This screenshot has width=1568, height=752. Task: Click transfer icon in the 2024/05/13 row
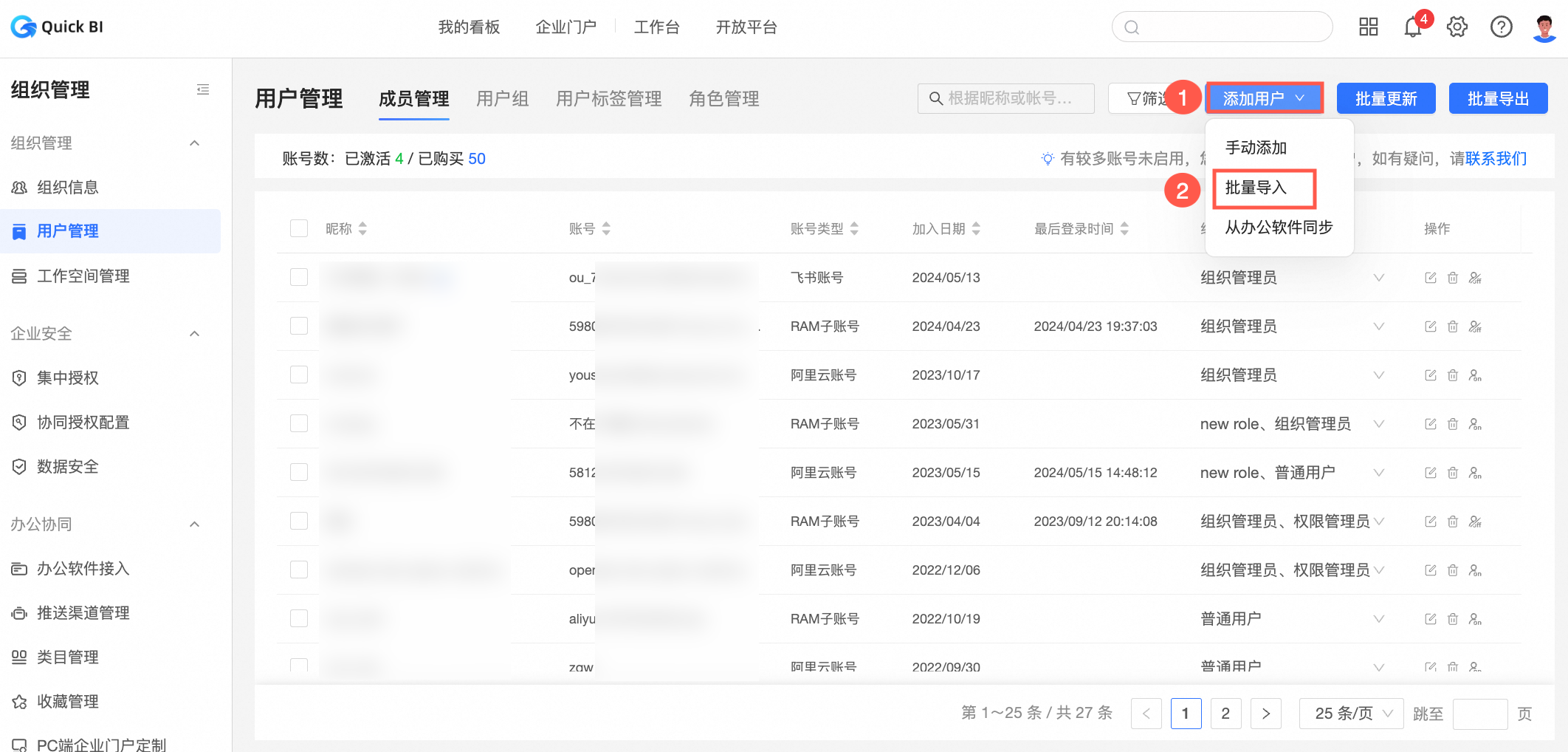1476,278
